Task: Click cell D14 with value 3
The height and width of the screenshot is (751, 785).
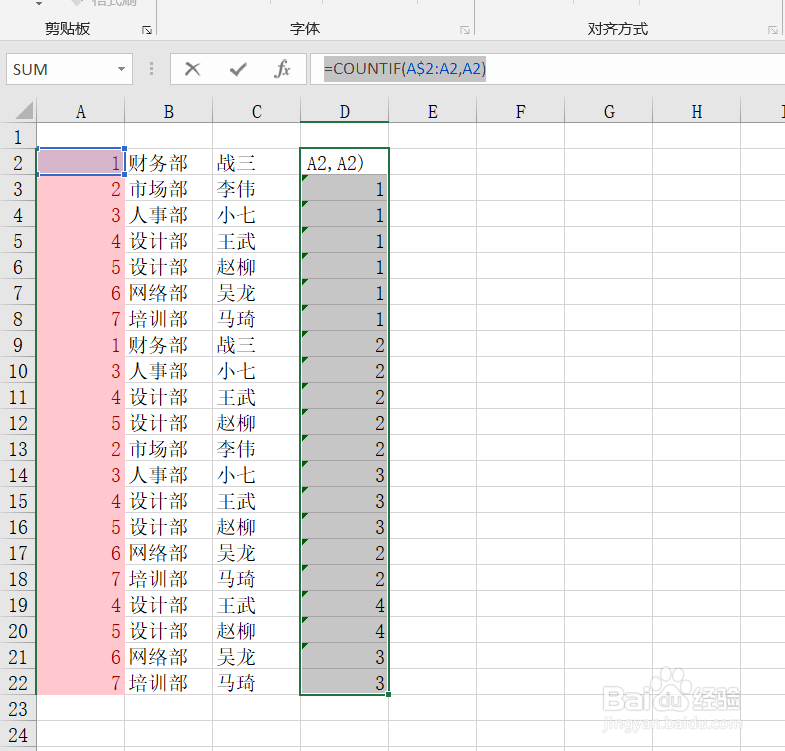Action: (344, 475)
